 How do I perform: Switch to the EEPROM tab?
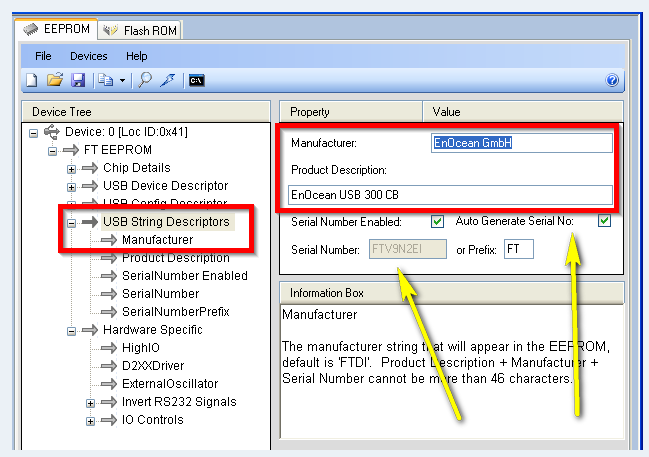(57, 29)
